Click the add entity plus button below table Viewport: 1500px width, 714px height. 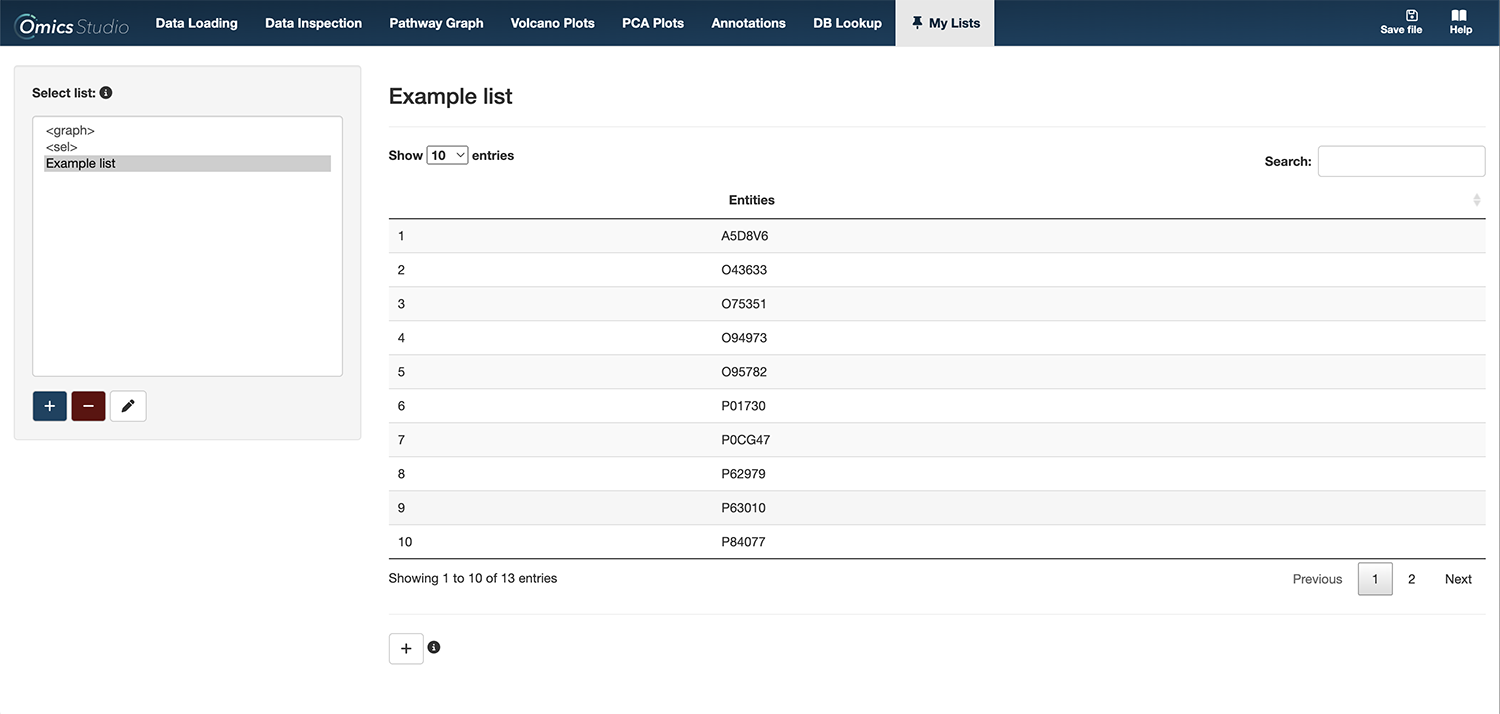406,648
